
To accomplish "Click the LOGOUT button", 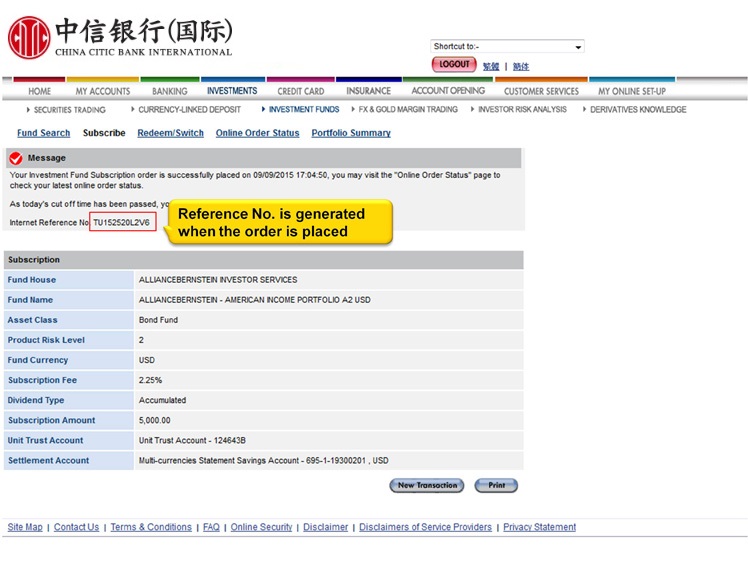I will point(454,64).
